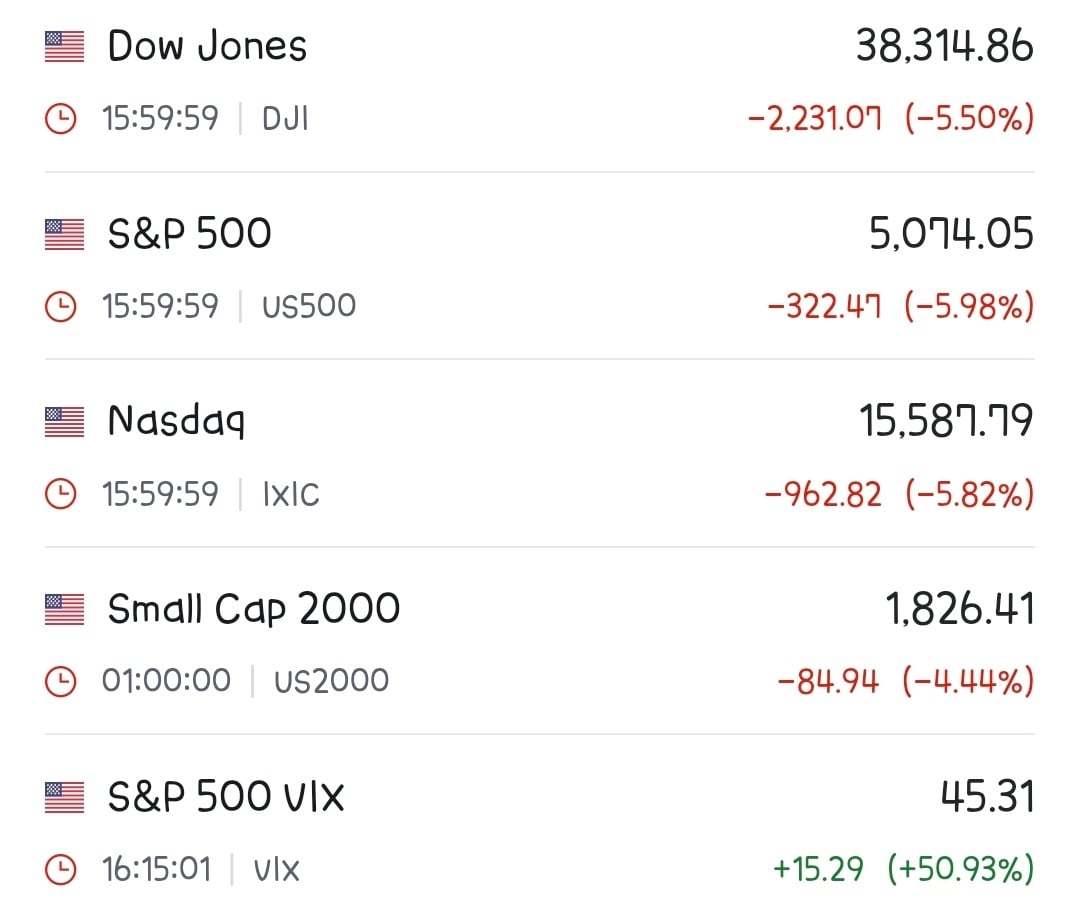
Task: Select the VIX change +15.29 (+50.93%)
Action: (x=904, y=868)
